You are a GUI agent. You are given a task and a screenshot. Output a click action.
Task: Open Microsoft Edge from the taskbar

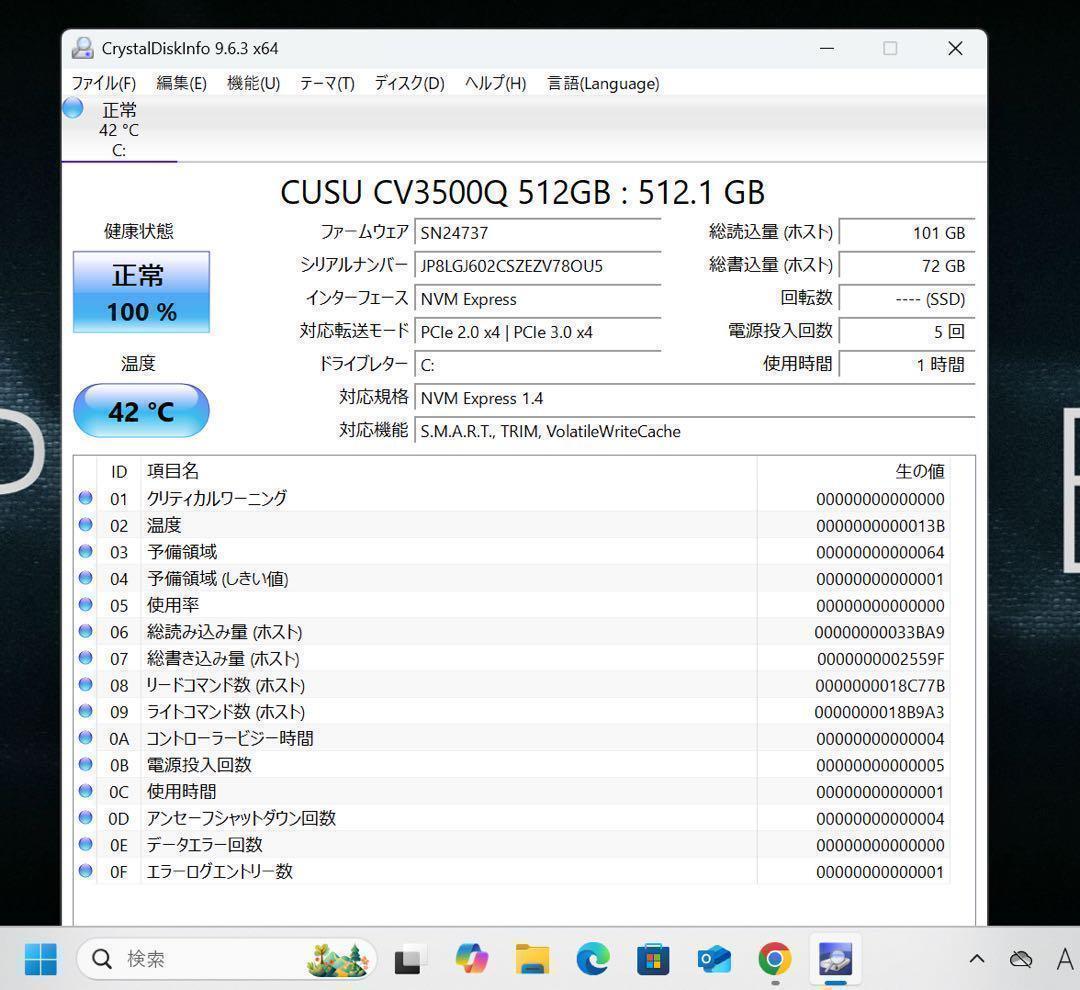(593, 958)
